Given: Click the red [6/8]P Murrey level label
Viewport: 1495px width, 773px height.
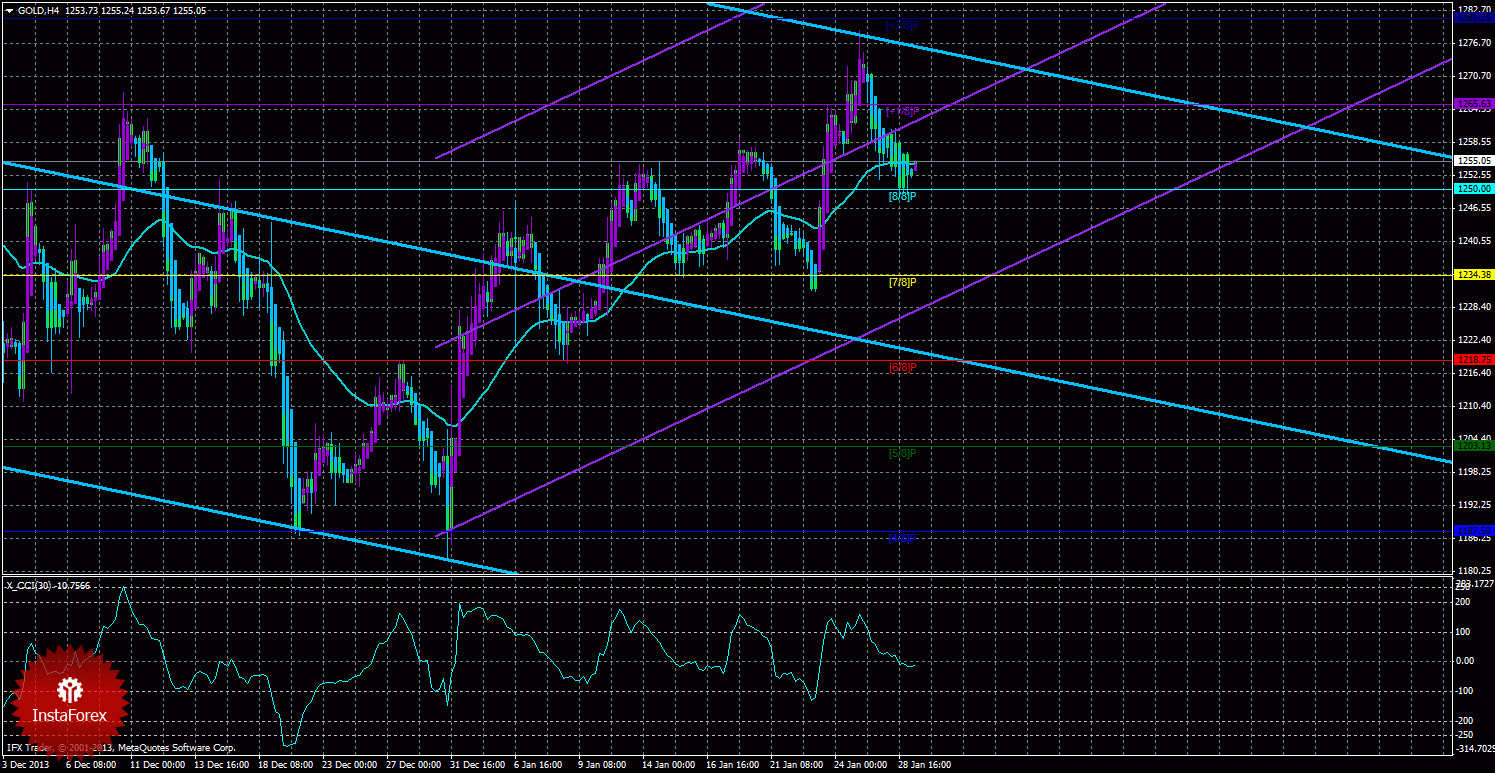Looking at the screenshot, I should coord(903,367).
